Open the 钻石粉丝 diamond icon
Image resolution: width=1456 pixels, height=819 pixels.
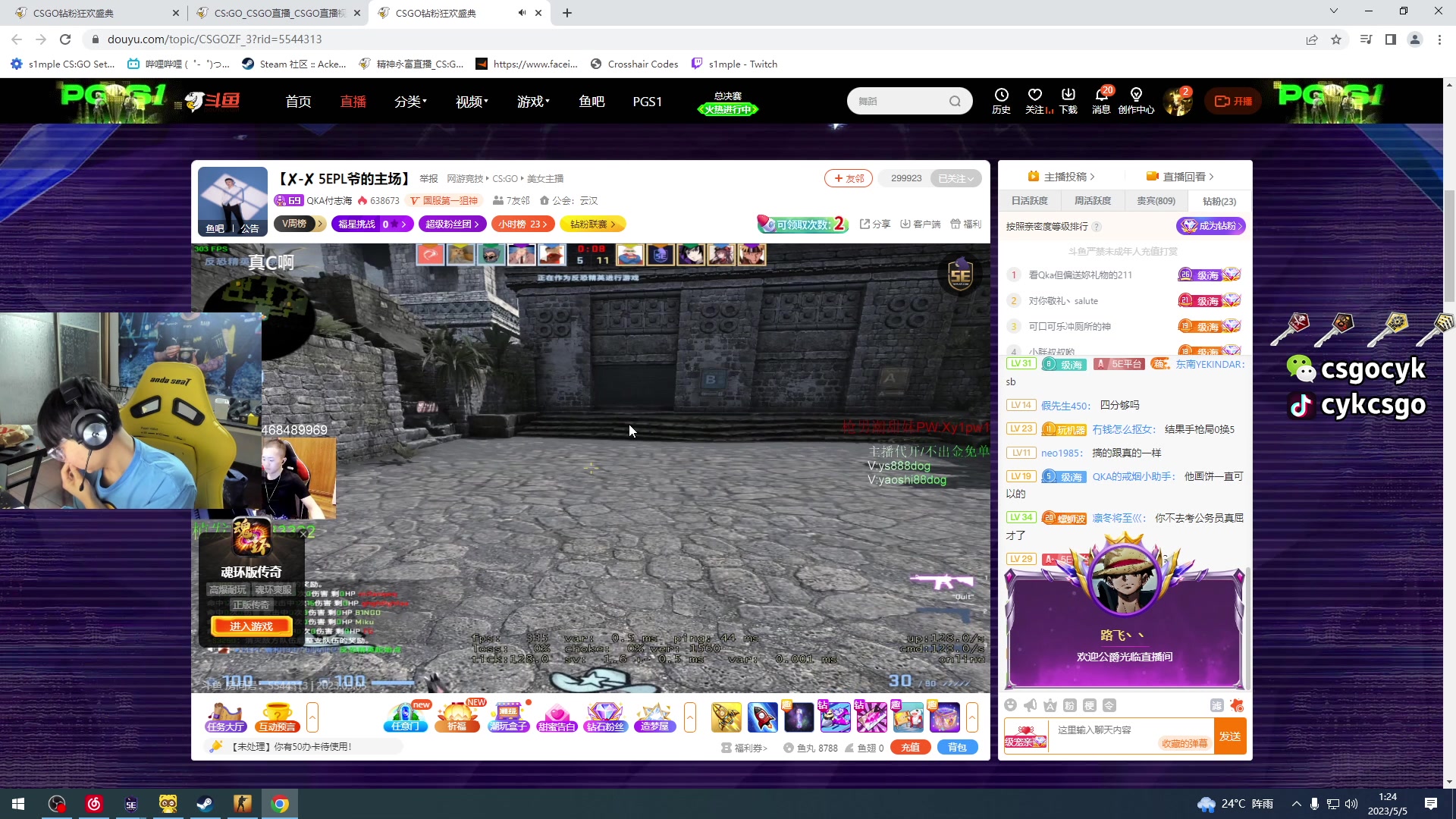point(605,717)
